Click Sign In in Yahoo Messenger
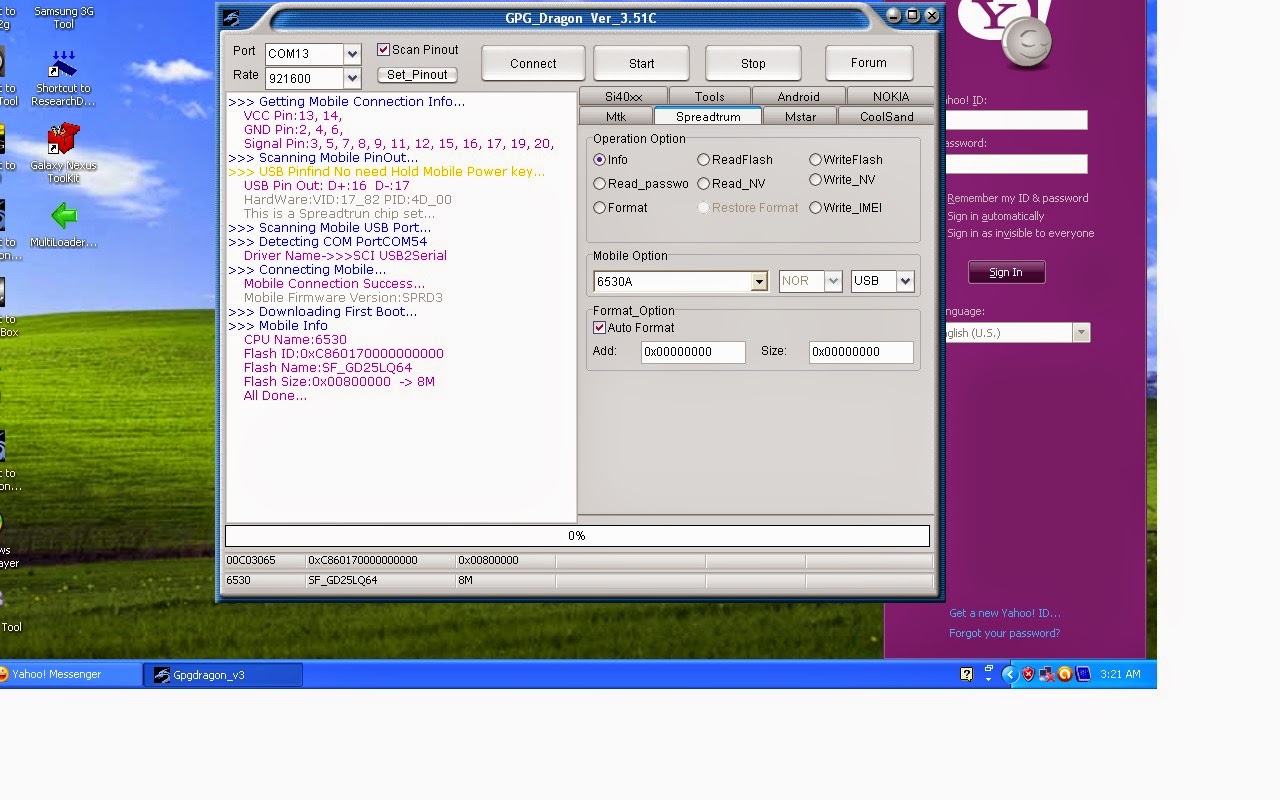The image size is (1280, 800). 1006,272
